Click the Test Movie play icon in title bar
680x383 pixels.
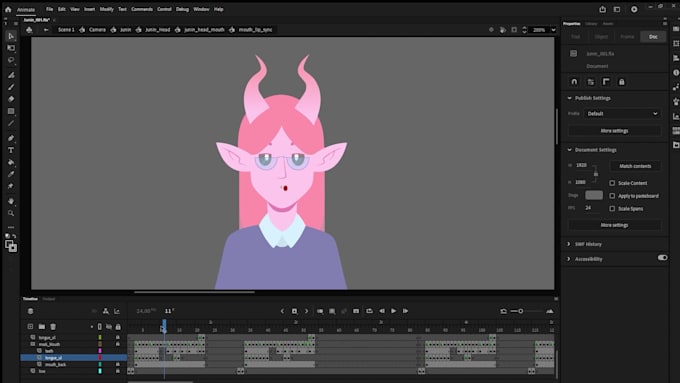point(634,9)
